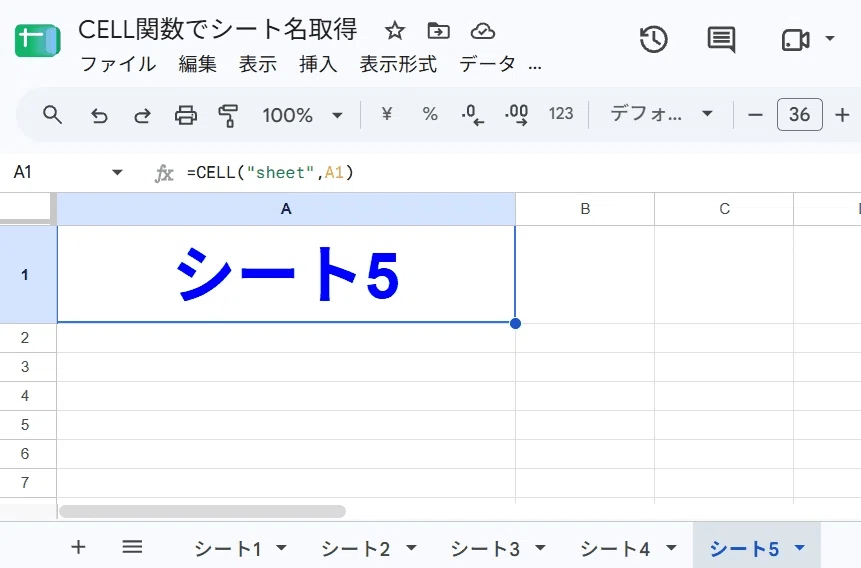Apply percent number format
The width and height of the screenshot is (861, 568).
click(x=430, y=114)
